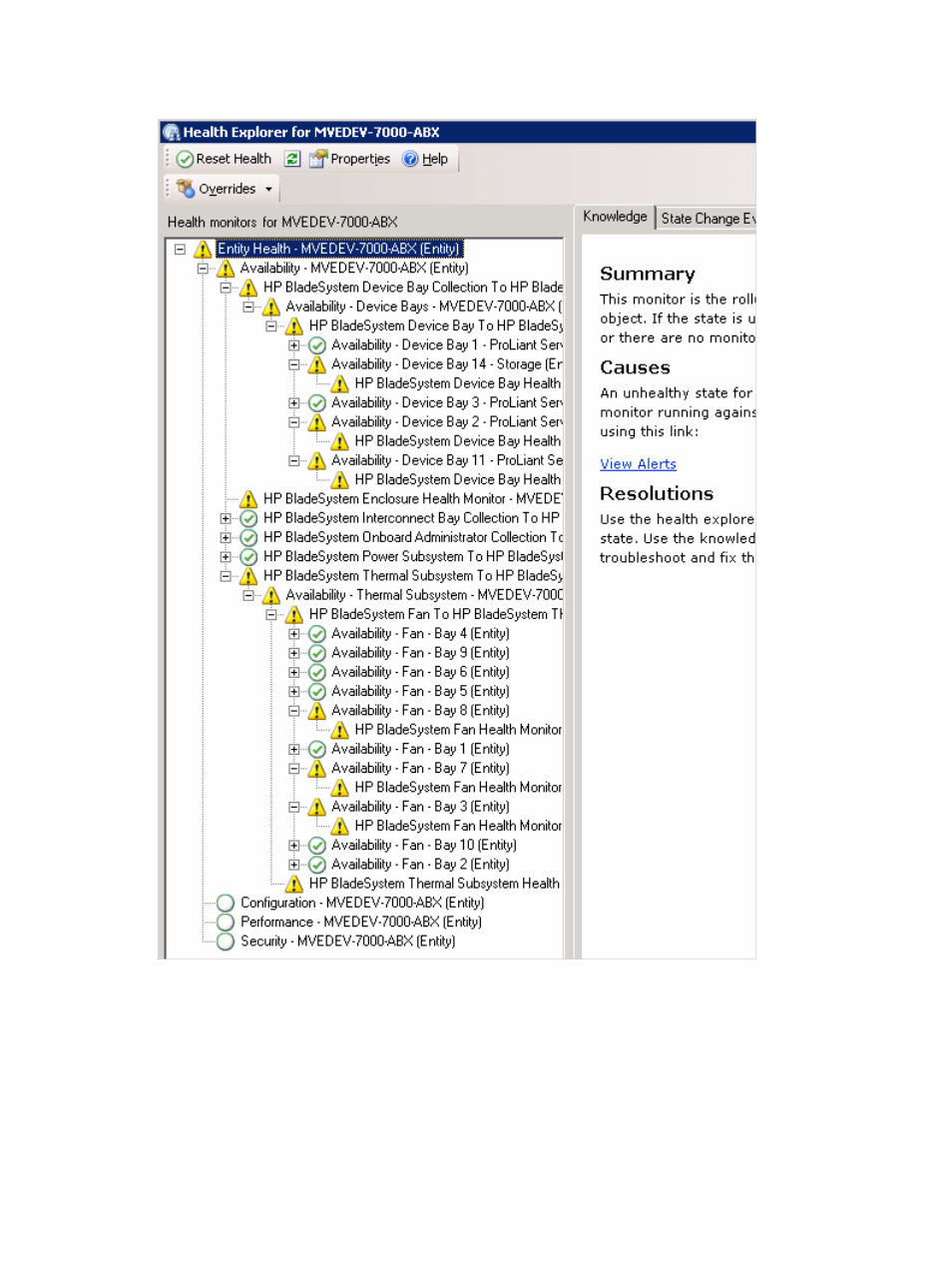
Task: Expand HP BladeSystem Onboard Administrator Collection node
Action: (226, 537)
